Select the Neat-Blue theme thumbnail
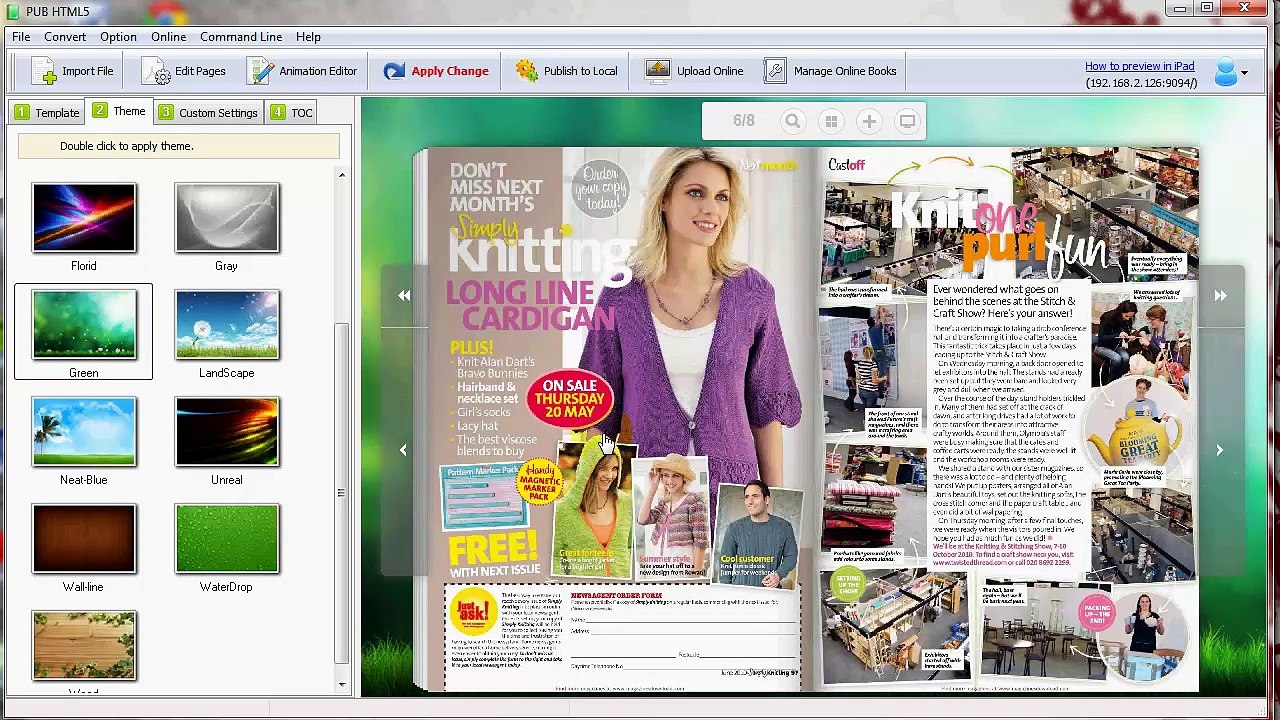This screenshot has height=720, width=1280. click(x=84, y=432)
